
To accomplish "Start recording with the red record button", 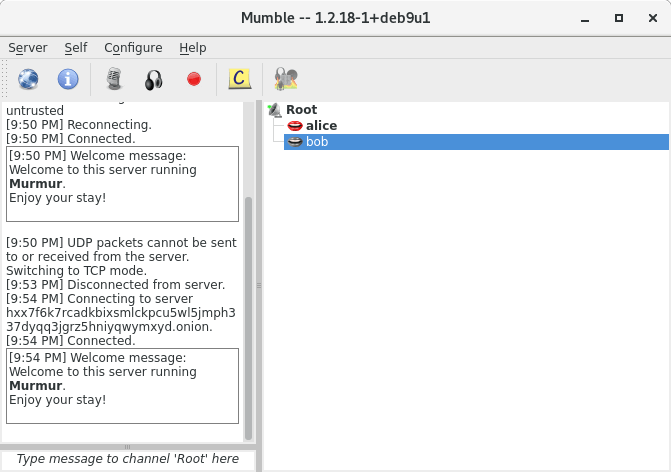I will click(x=194, y=79).
